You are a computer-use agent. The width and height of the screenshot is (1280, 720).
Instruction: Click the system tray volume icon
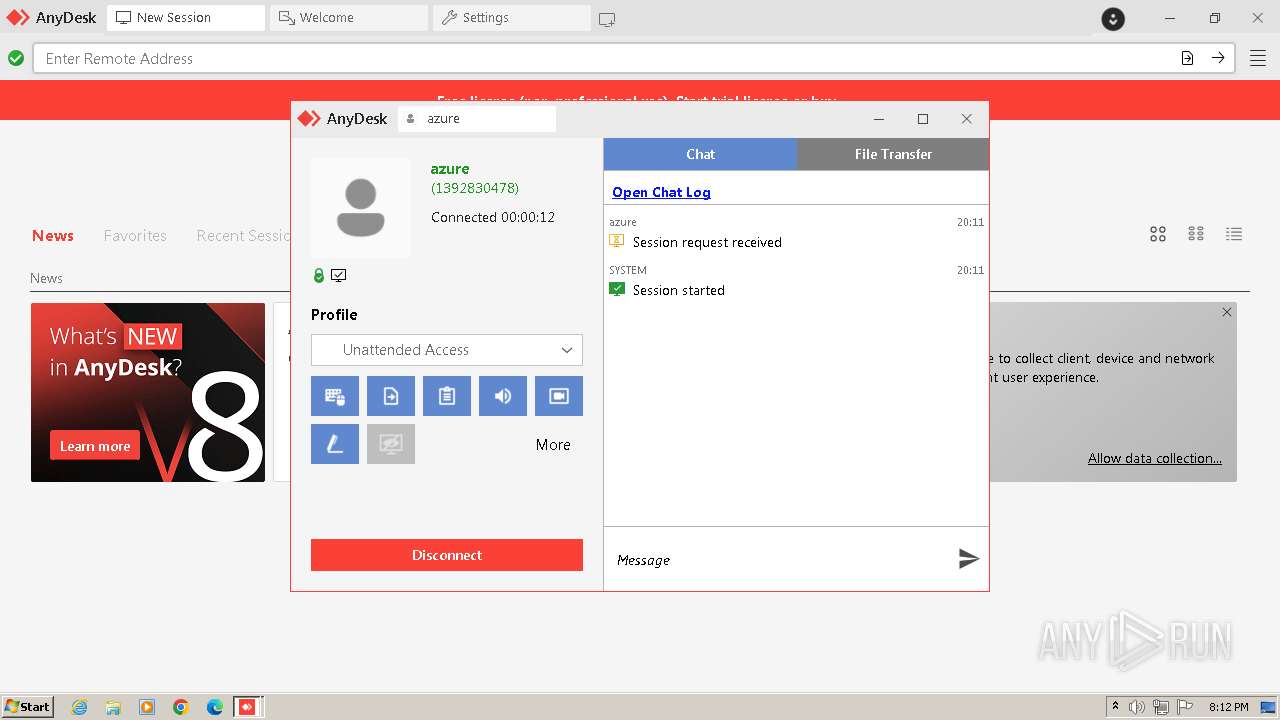click(1137, 707)
